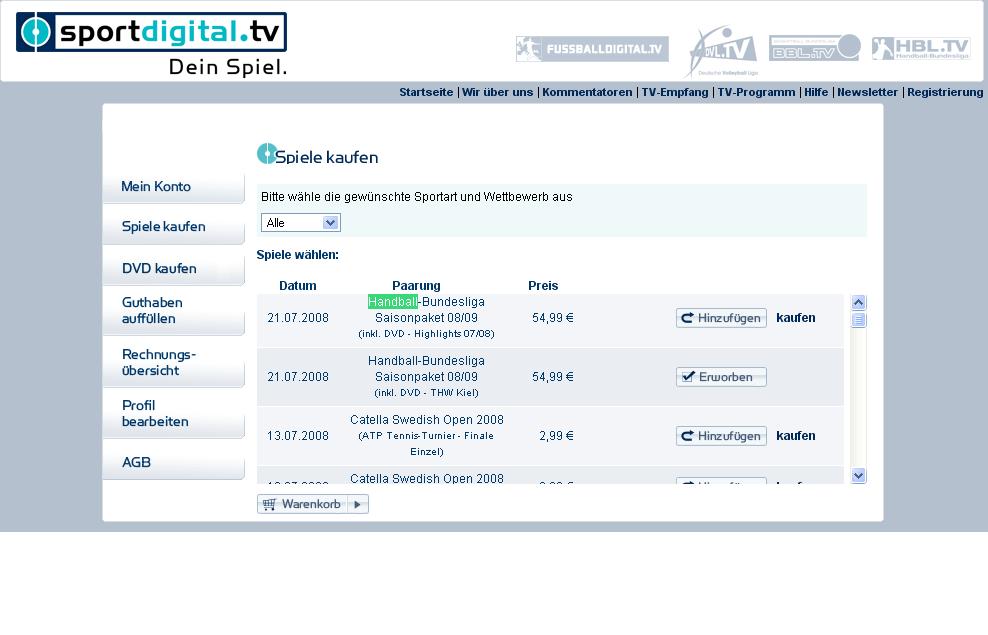Open Profil bearbeiten in the sidebar

[174, 414]
